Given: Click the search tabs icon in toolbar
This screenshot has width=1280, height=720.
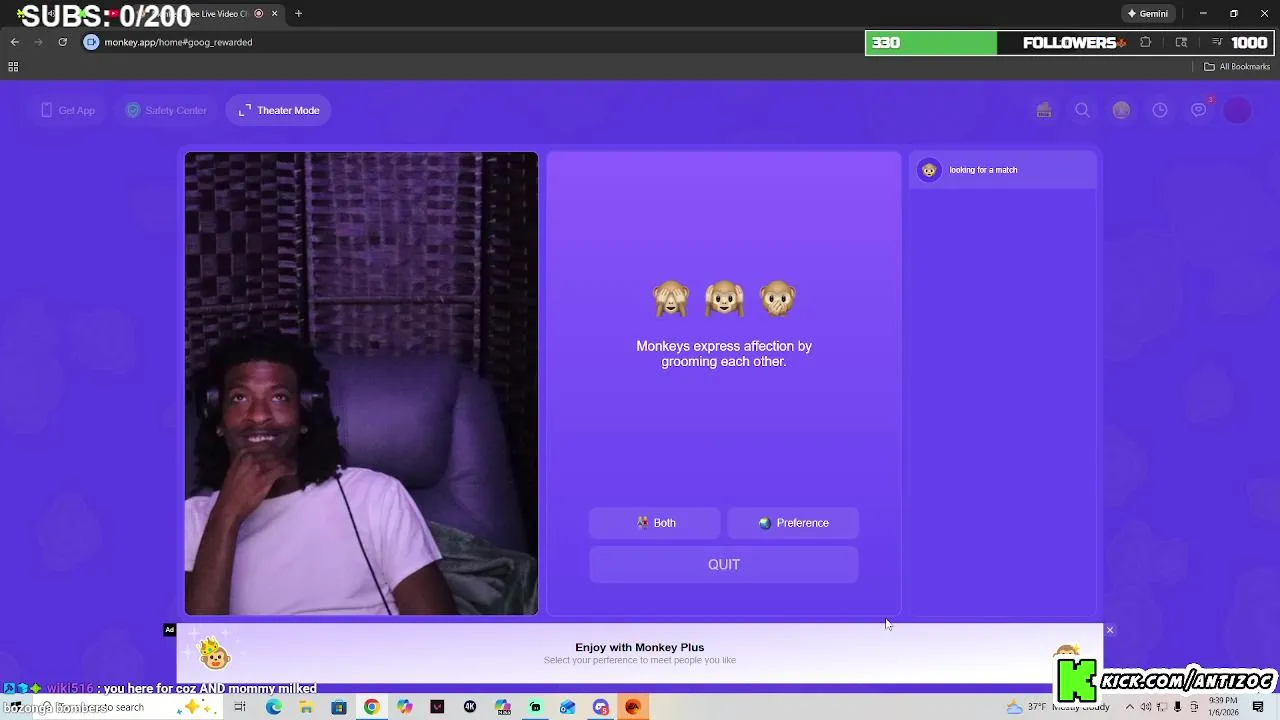Looking at the screenshot, I should (1181, 42).
